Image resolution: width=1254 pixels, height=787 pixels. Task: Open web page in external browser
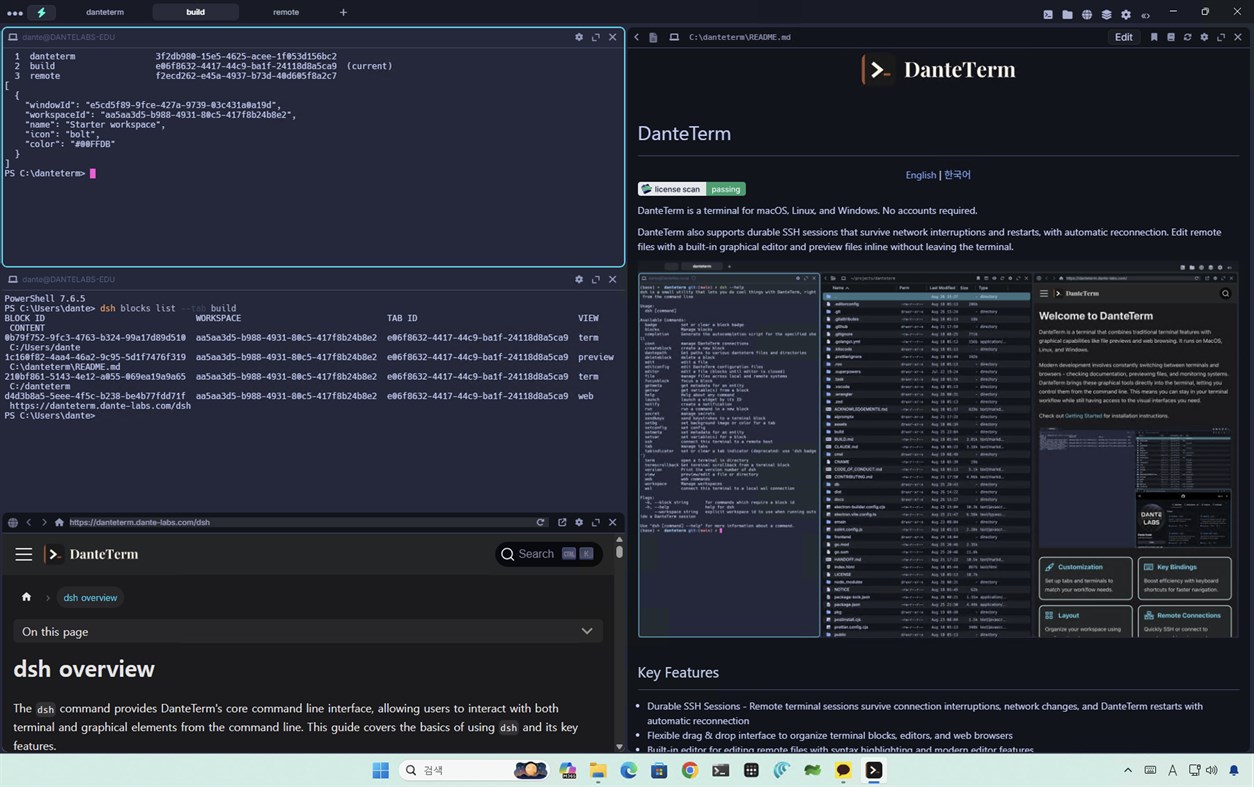pyautogui.click(x=562, y=522)
